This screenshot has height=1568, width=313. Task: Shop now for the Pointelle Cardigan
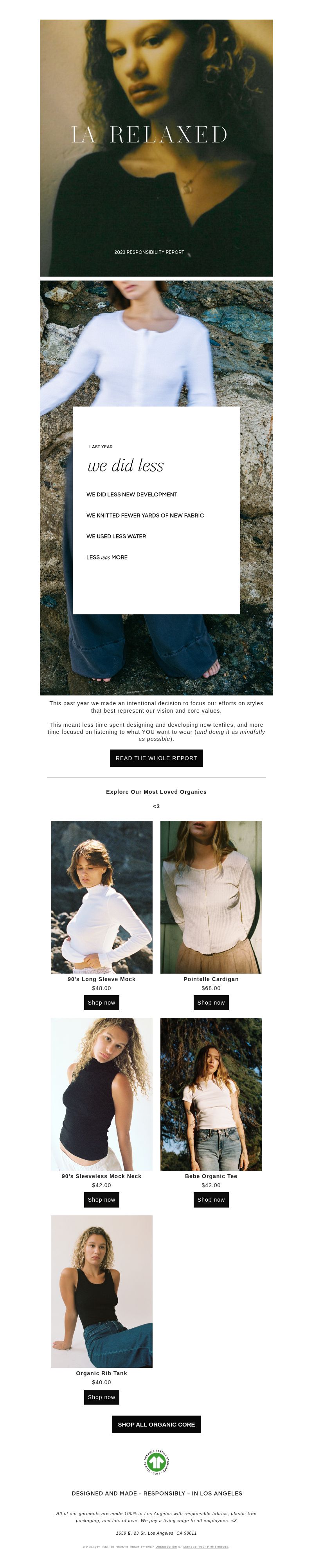[x=211, y=1003]
